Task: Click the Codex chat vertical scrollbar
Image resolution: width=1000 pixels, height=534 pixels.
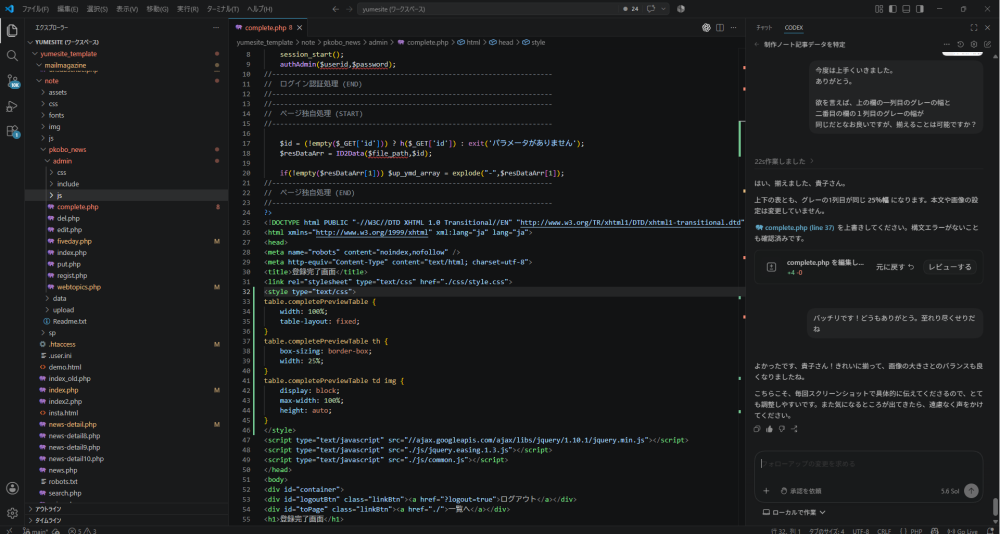Action: click(x=996, y=507)
